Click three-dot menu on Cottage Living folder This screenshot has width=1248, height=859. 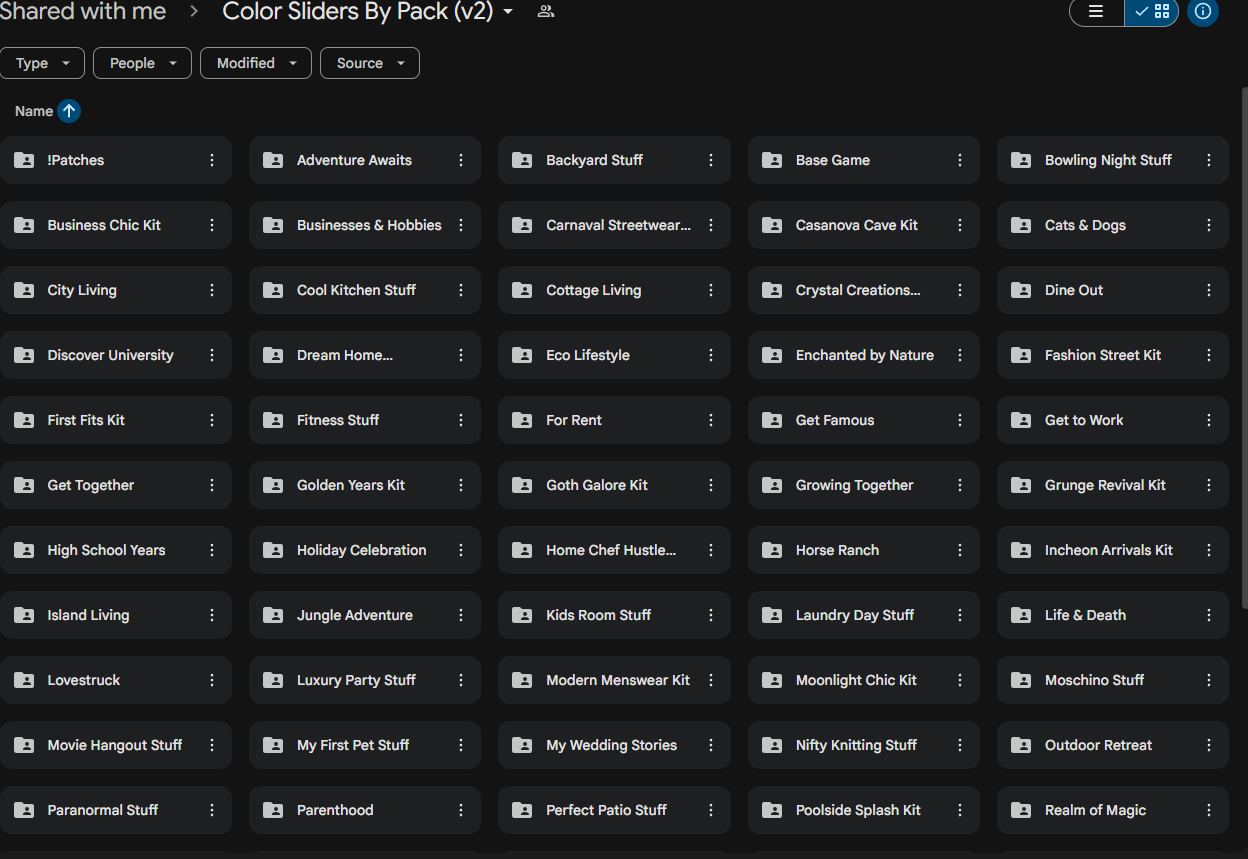(711, 290)
